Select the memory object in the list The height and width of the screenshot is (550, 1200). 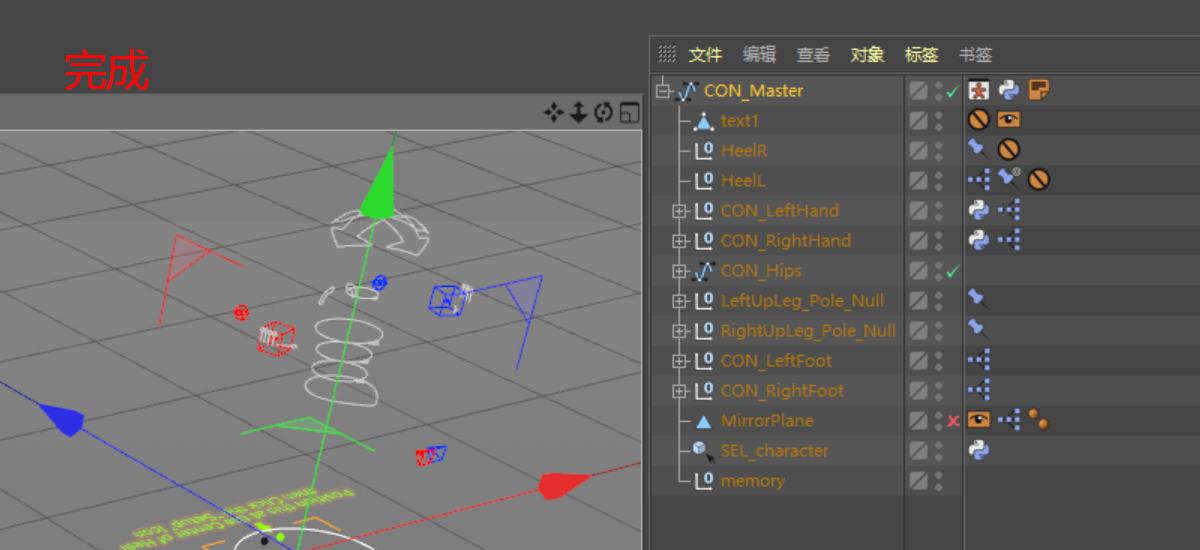click(x=752, y=481)
